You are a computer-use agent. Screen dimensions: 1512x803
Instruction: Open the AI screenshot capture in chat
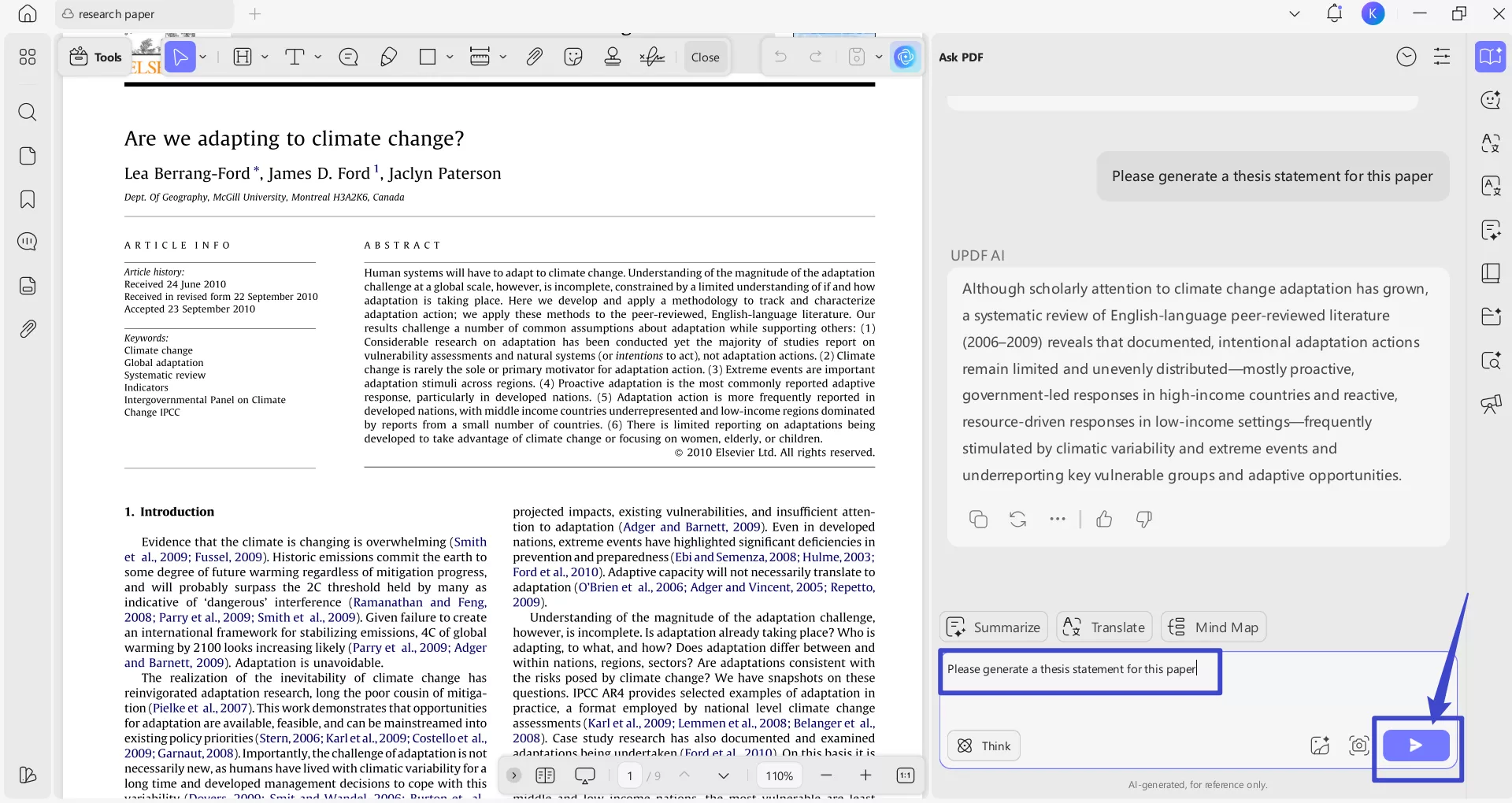pyautogui.click(x=1359, y=746)
